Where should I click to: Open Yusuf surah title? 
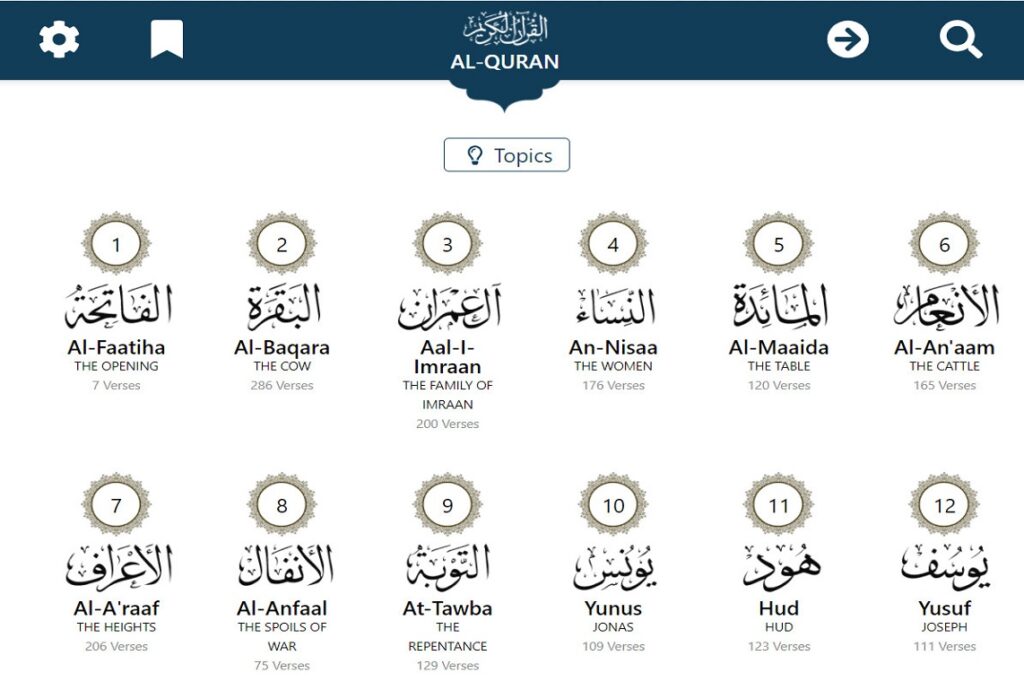[944, 608]
